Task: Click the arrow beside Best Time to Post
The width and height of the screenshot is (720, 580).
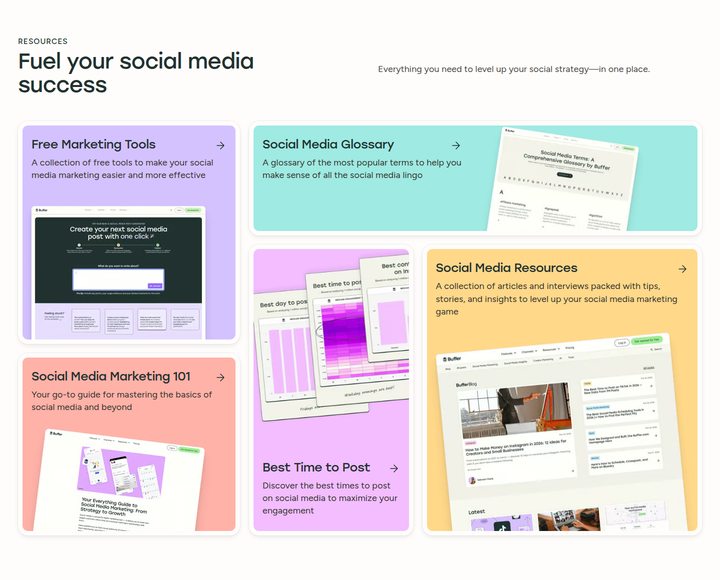Action: [394, 468]
